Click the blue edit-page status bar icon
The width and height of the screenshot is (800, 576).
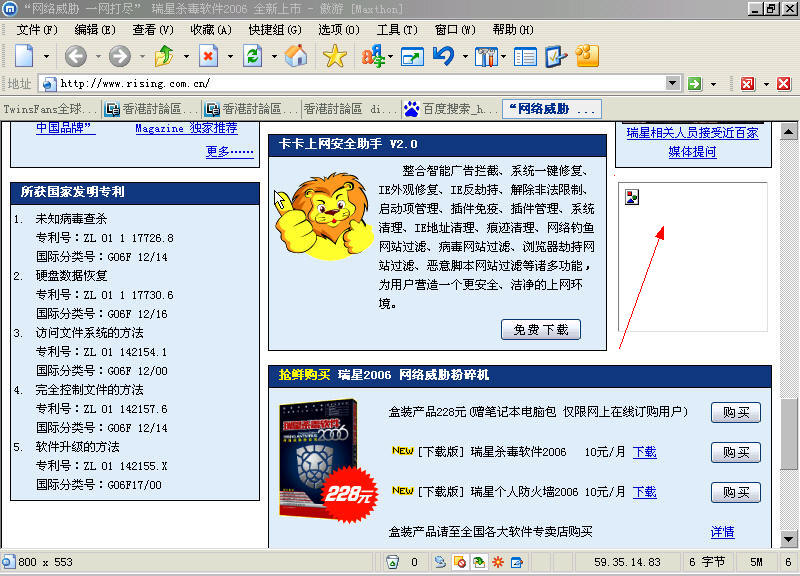(x=517, y=562)
